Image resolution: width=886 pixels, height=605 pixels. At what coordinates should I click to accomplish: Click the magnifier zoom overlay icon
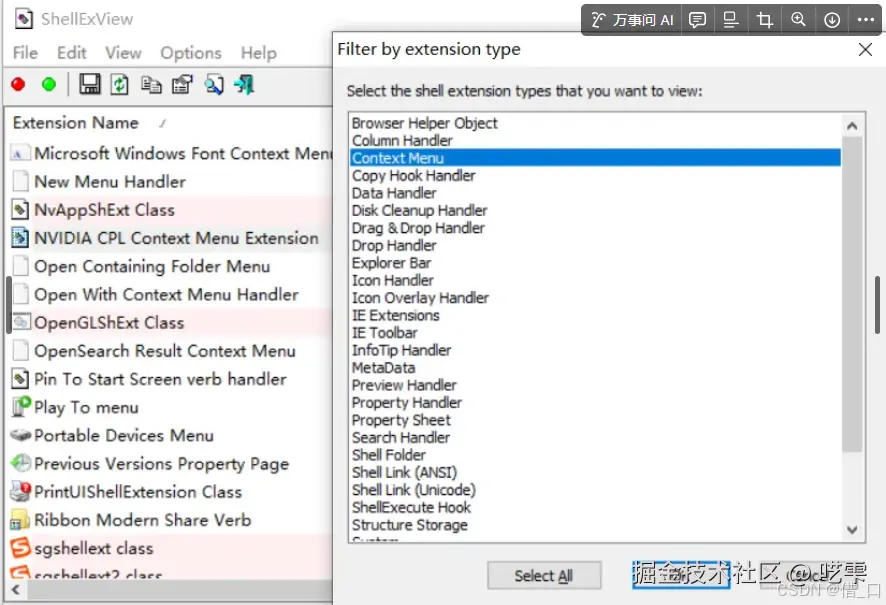798,20
